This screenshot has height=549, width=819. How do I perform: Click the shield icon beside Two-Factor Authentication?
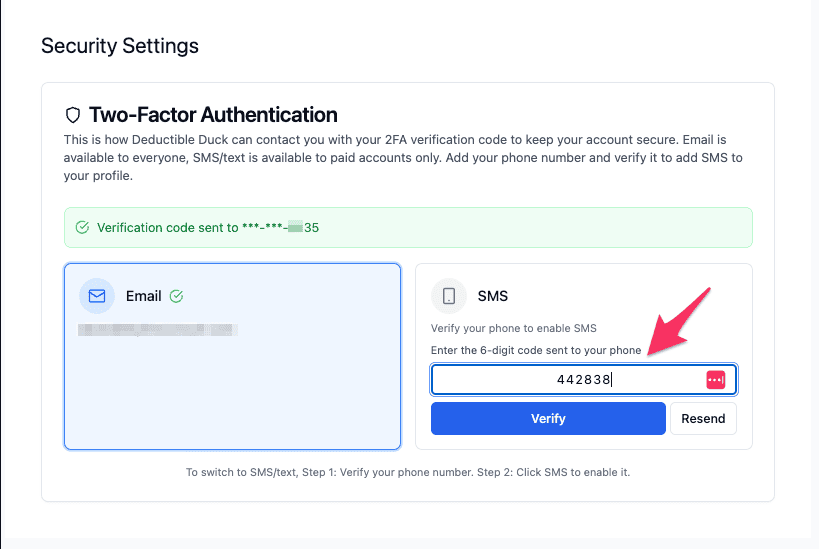point(72,115)
